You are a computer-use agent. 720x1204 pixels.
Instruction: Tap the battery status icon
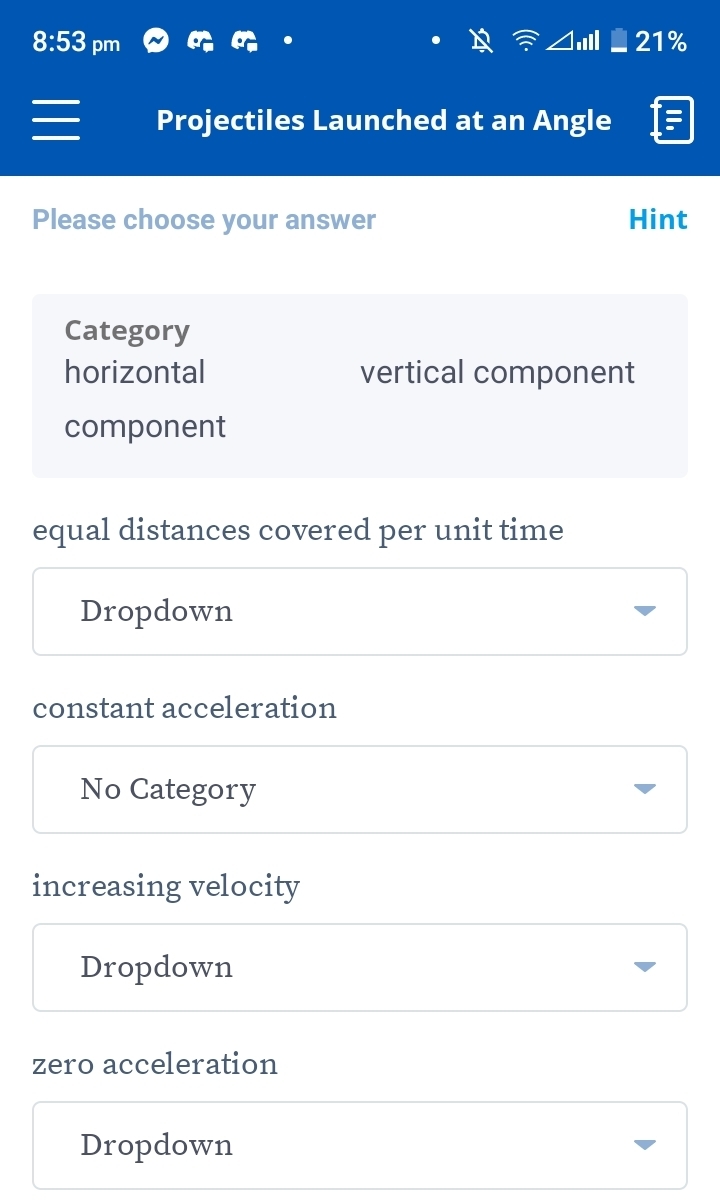[x=619, y=41]
